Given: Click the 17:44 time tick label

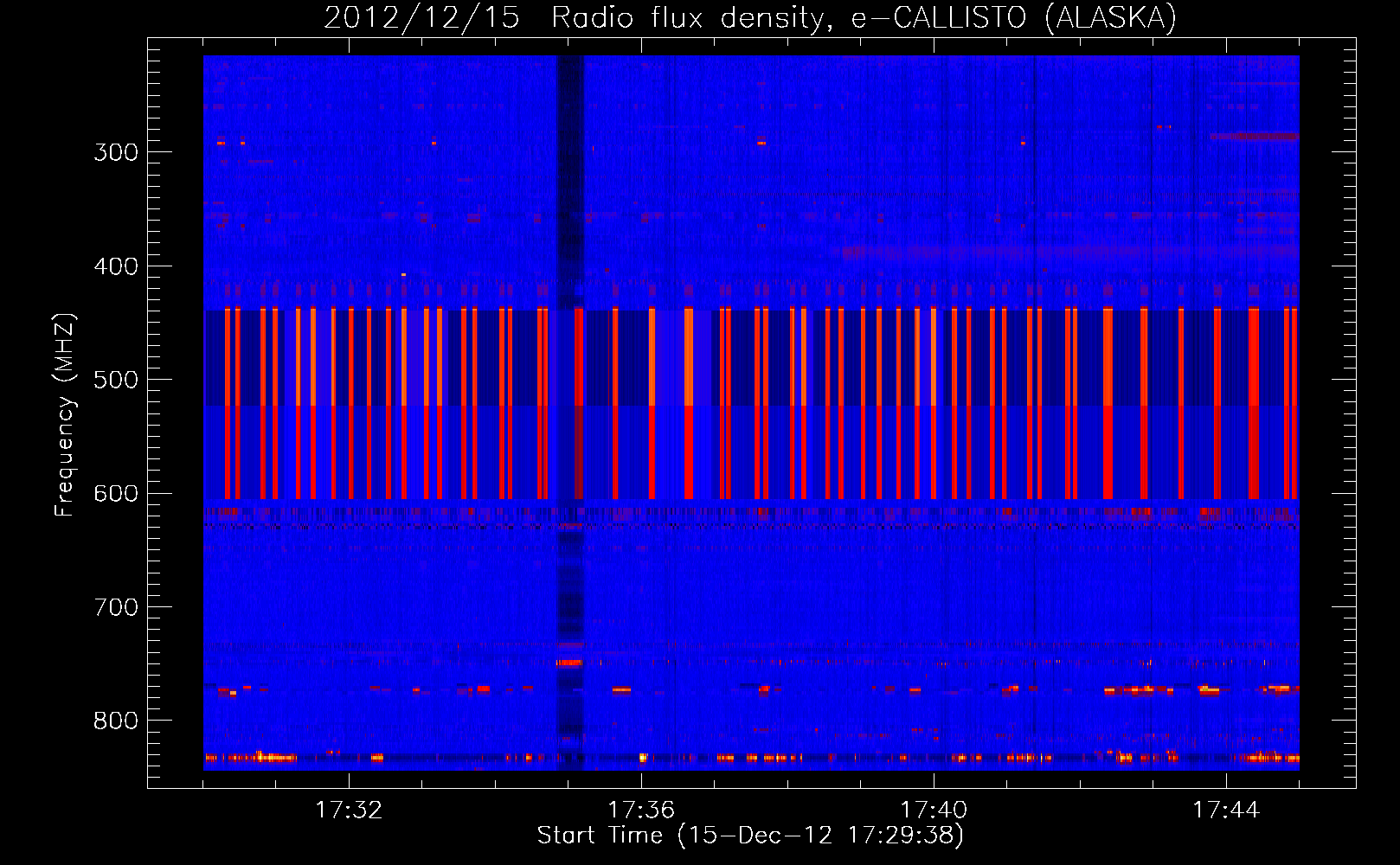Looking at the screenshot, I should tap(1226, 811).
